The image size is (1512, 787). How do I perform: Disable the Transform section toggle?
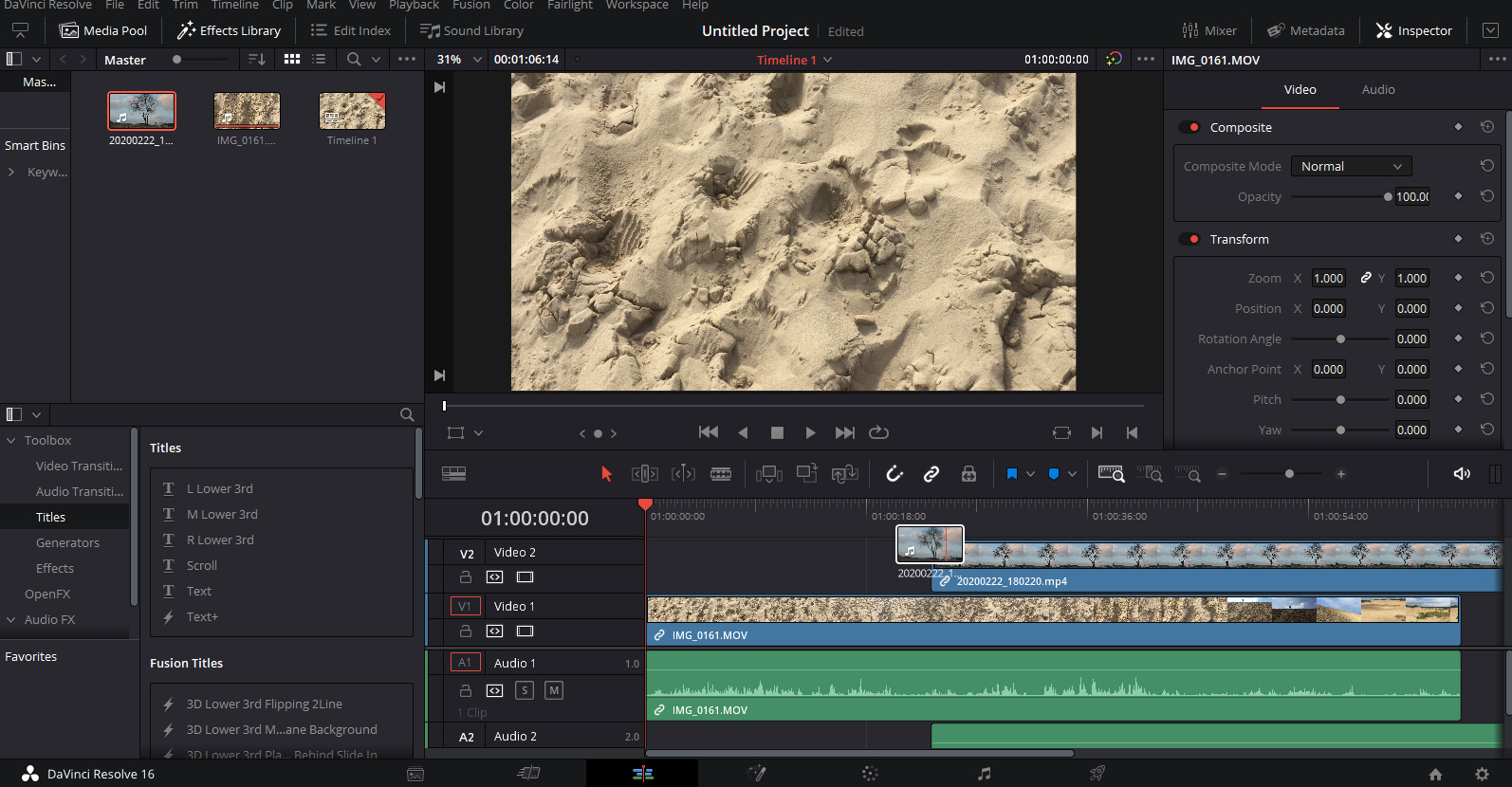[1189, 239]
